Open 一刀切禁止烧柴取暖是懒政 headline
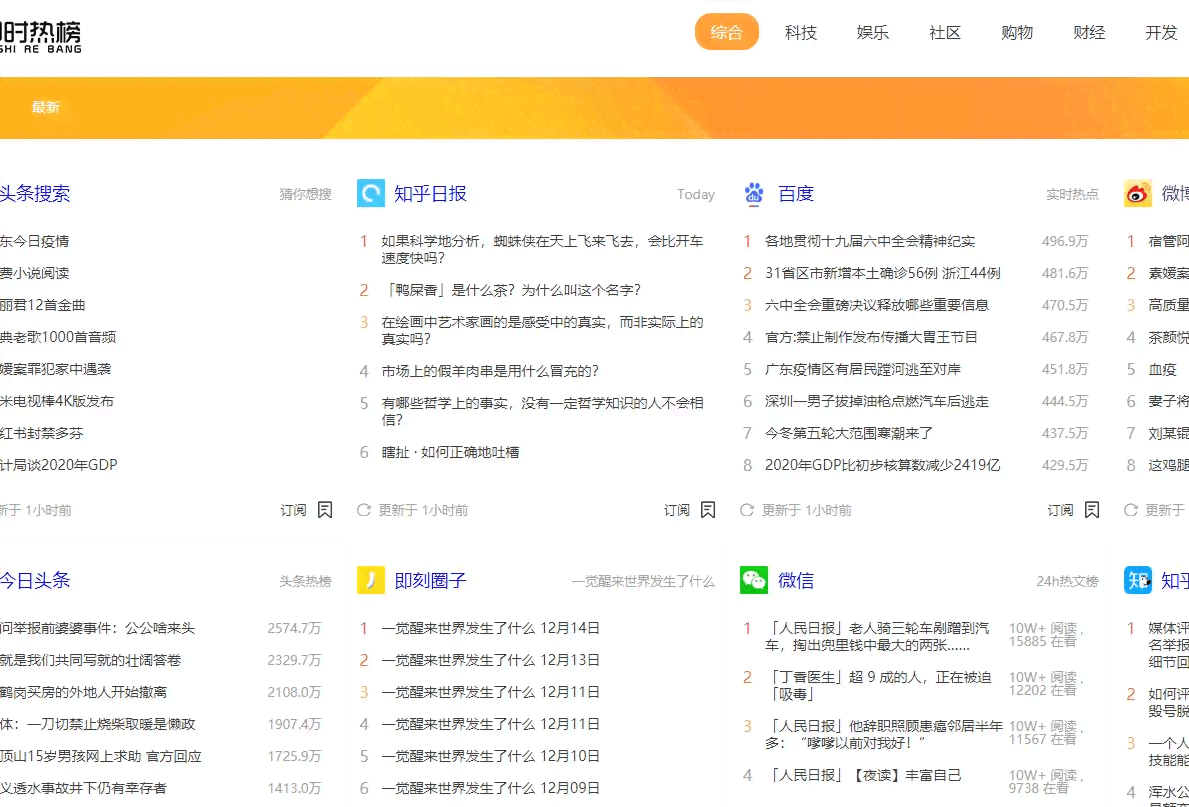The height and width of the screenshot is (807, 1189). 98,724
